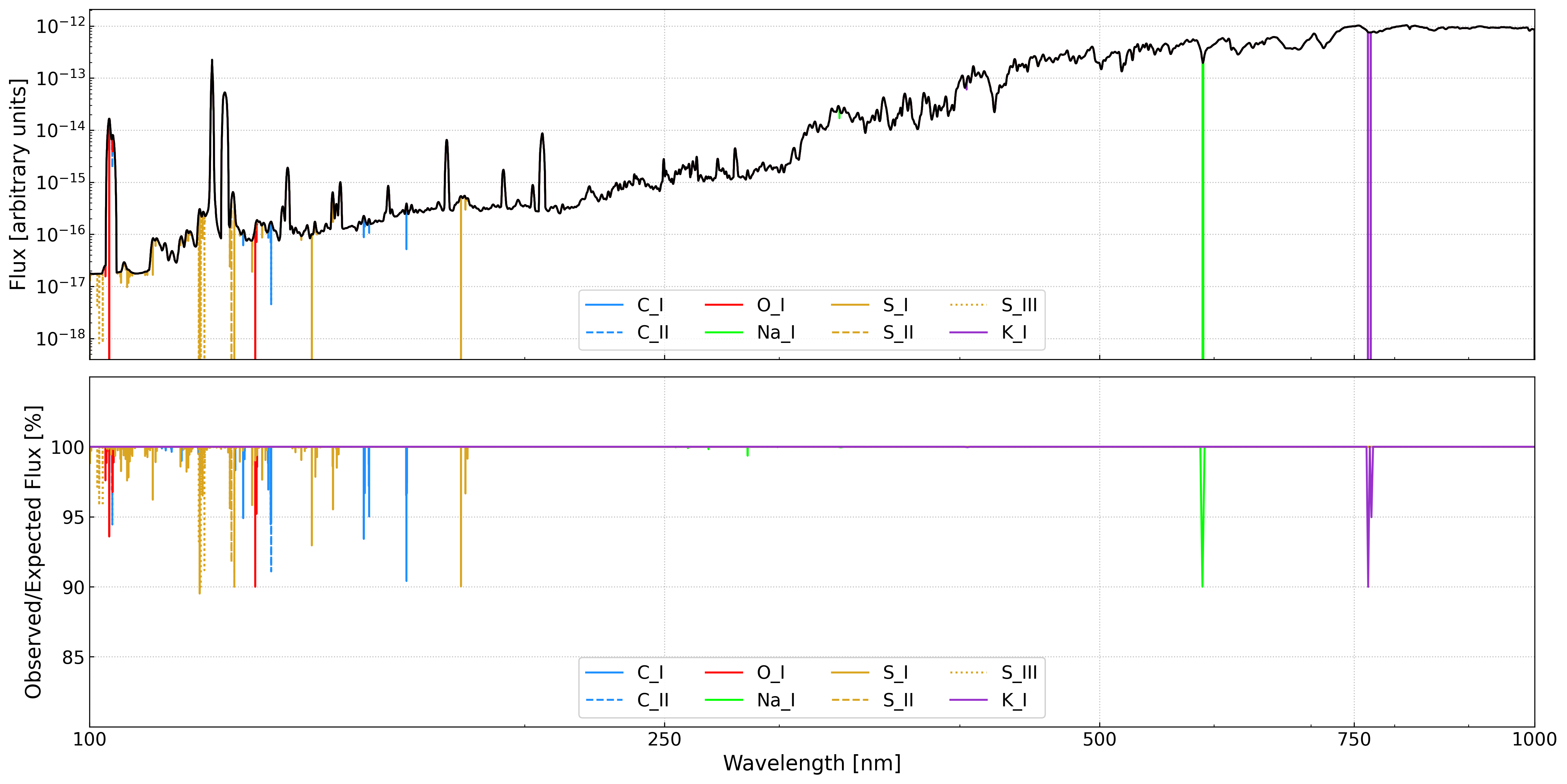
Task: Click the C_I label in top legend
Action: [650, 305]
